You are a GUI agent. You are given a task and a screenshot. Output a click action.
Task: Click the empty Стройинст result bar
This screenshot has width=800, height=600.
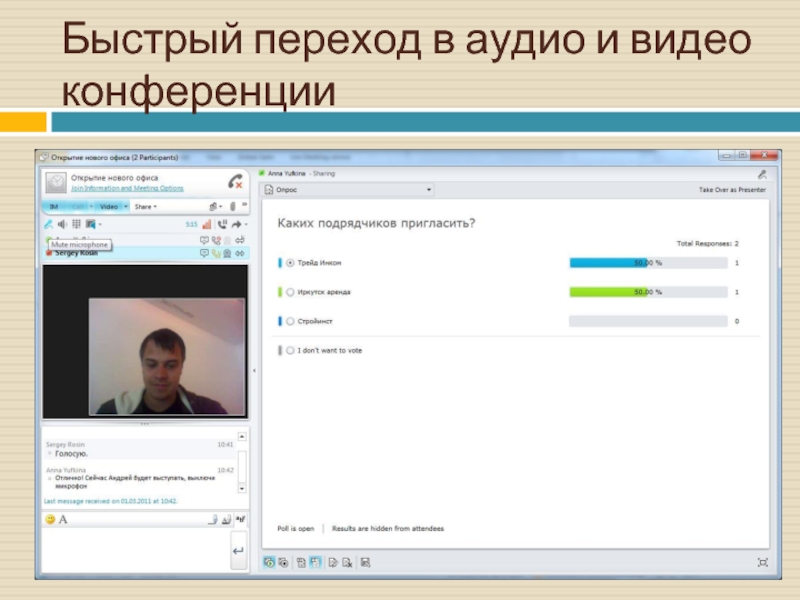click(x=648, y=321)
